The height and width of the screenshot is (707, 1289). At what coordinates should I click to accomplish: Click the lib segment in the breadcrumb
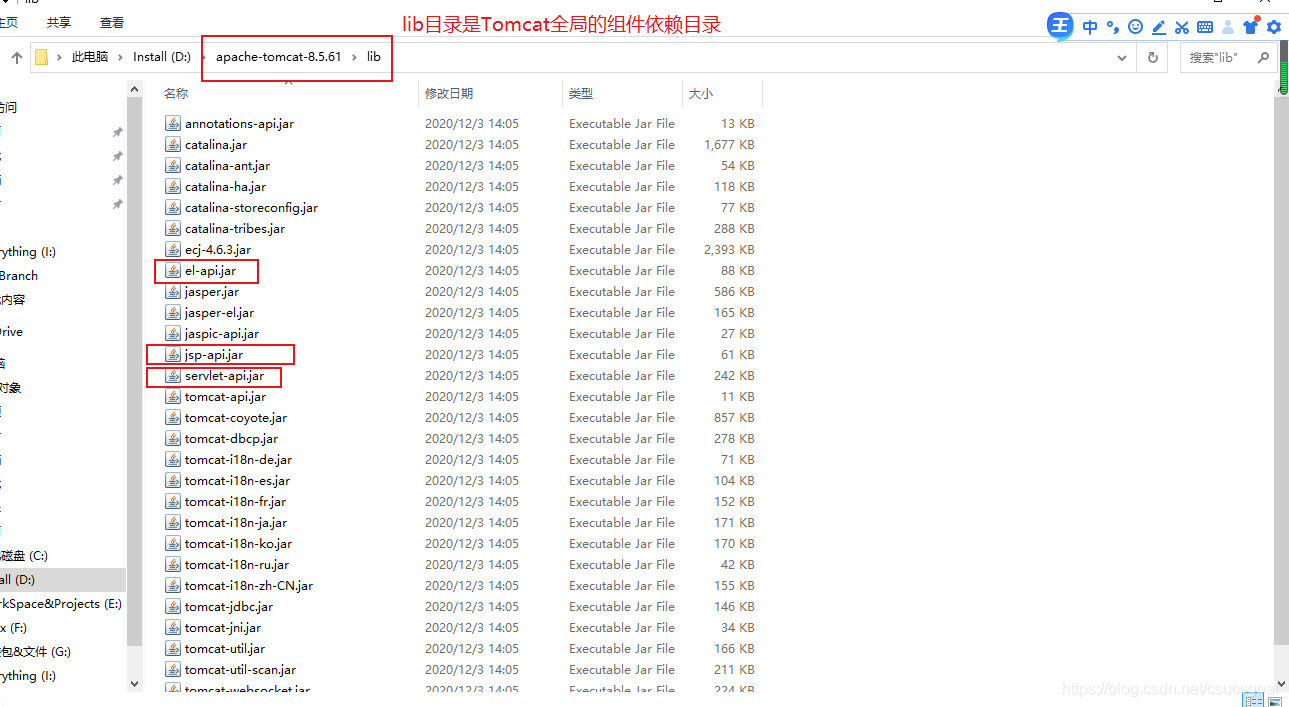(373, 58)
